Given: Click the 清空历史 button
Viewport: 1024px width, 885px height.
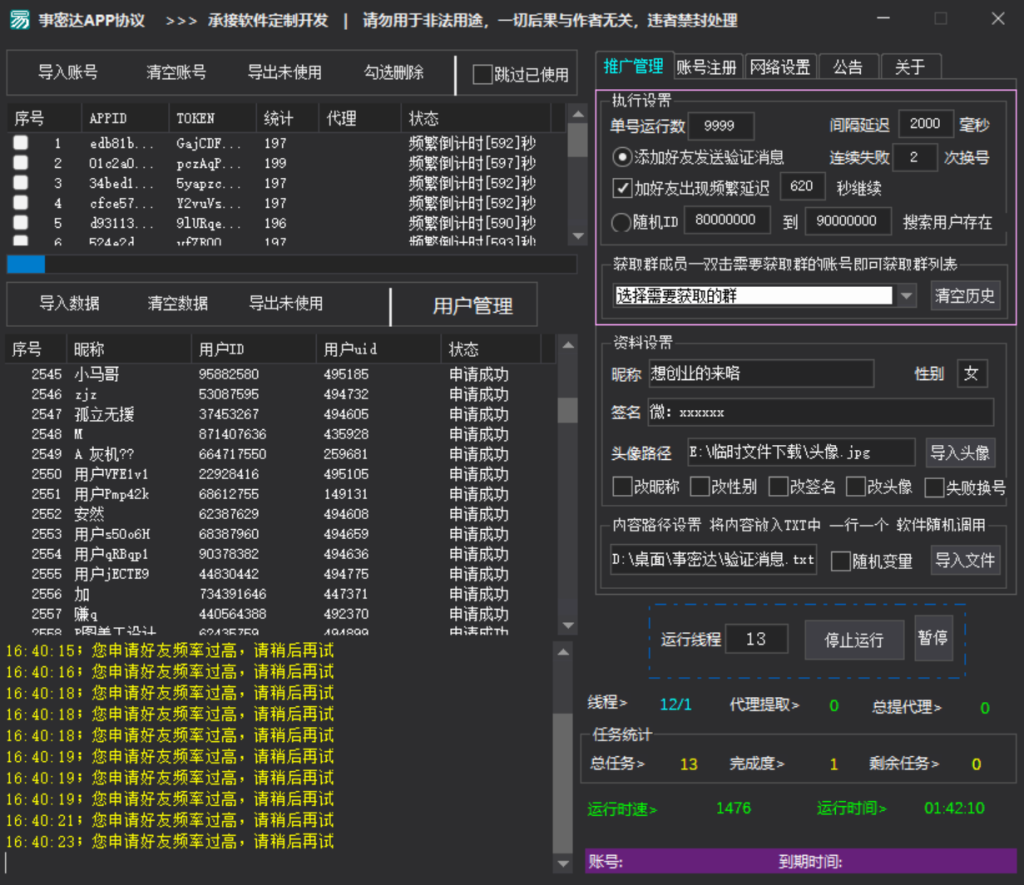Looking at the screenshot, I should (964, 294).
